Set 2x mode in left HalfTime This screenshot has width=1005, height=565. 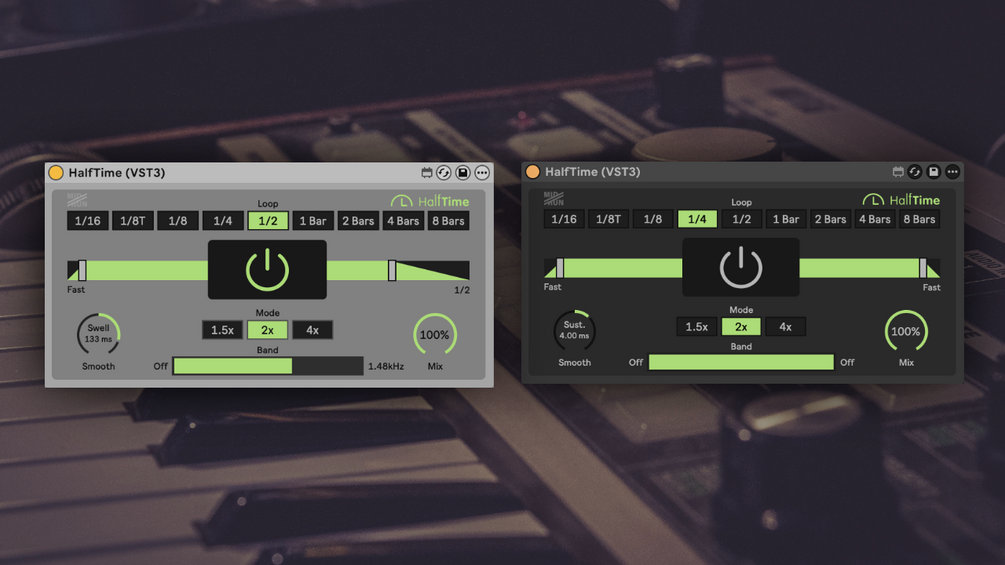pos(267,330)
